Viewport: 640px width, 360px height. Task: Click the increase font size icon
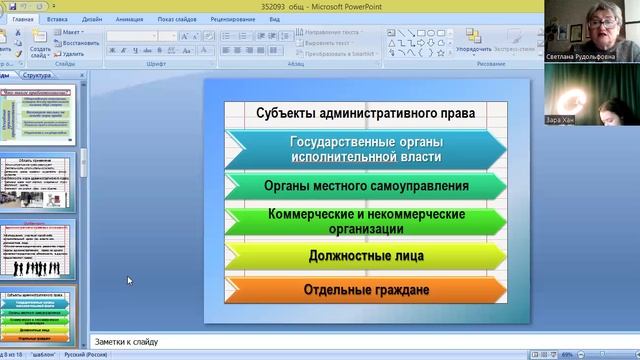coord(184,37)
